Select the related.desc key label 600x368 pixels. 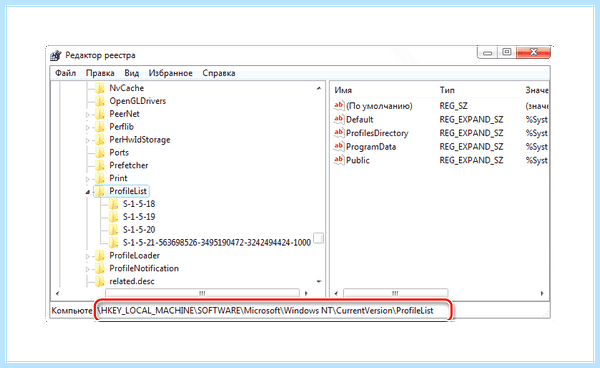click(x=132, y=282)
